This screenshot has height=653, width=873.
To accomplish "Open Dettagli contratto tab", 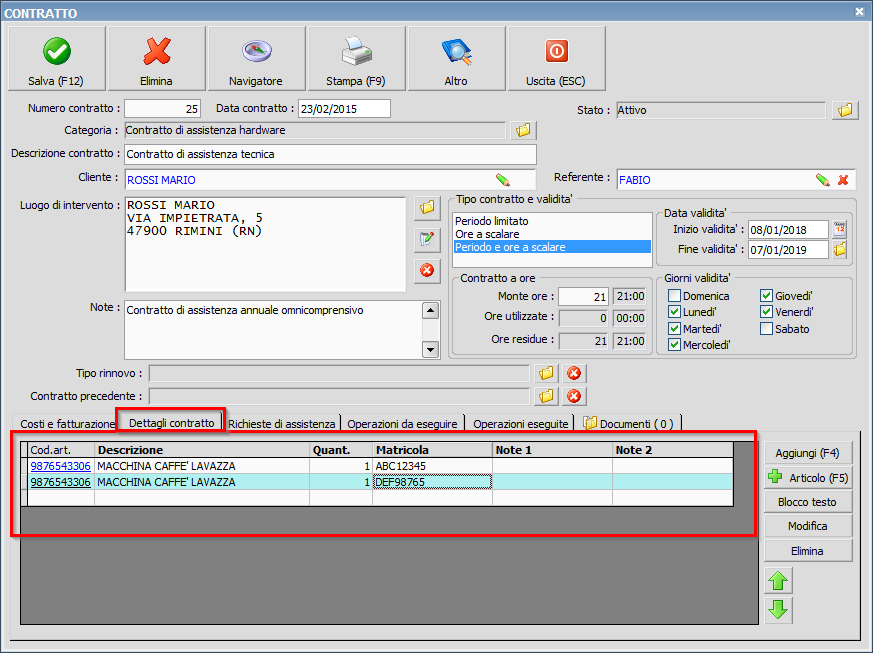I will pos(171,423).
